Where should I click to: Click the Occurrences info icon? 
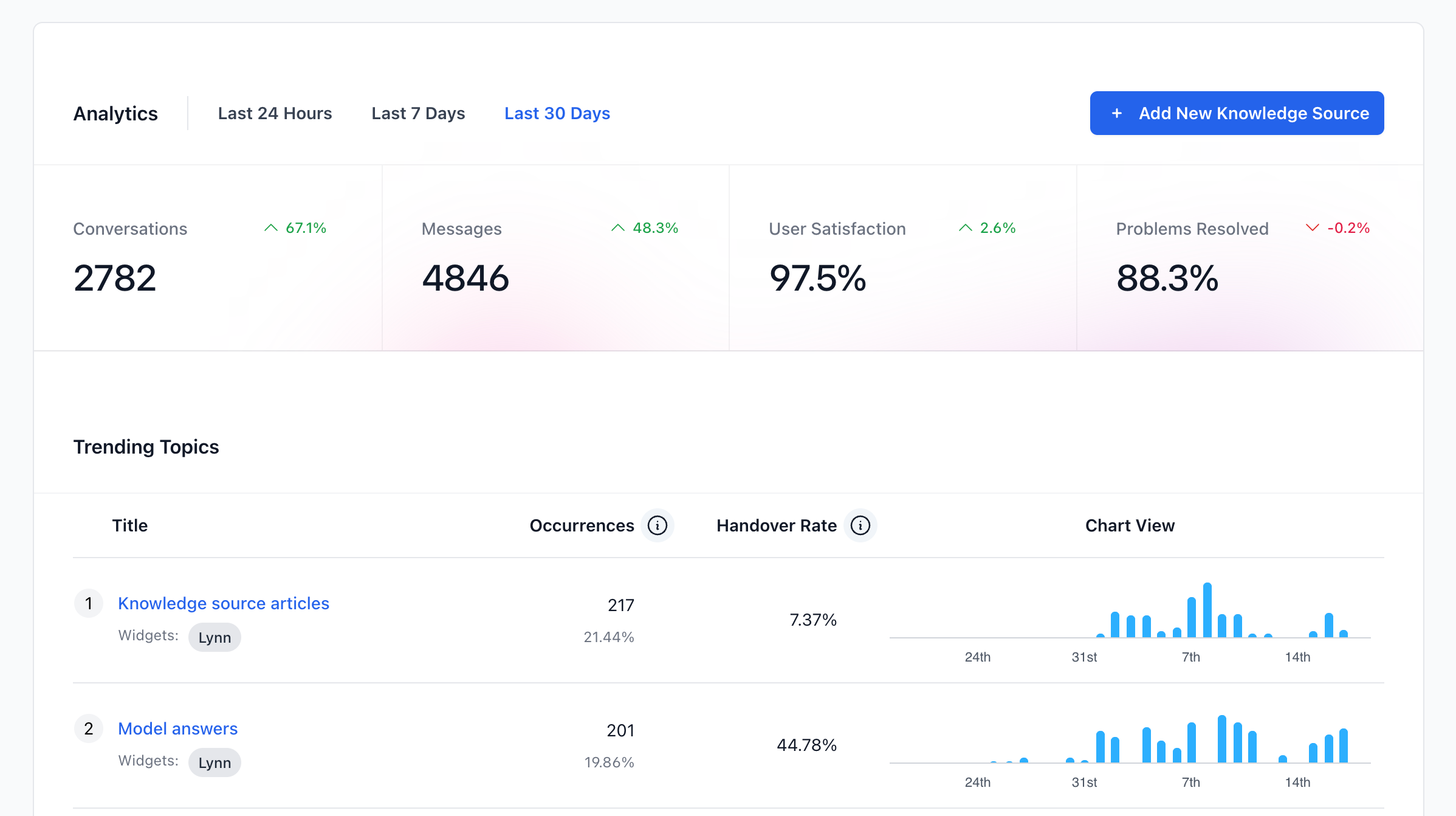[x=657, y=525]
